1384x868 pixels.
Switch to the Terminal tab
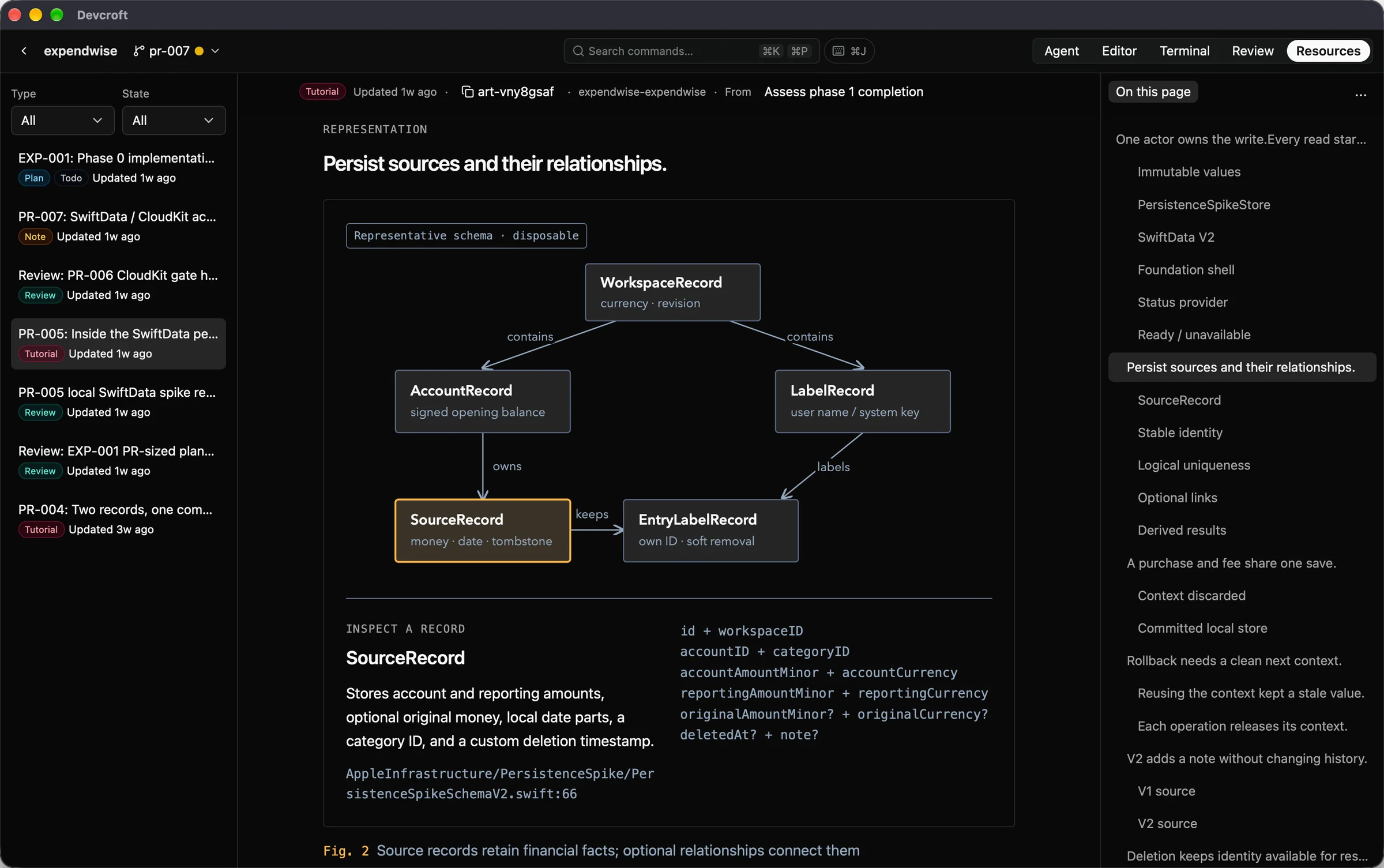[x=1184, y=51]
